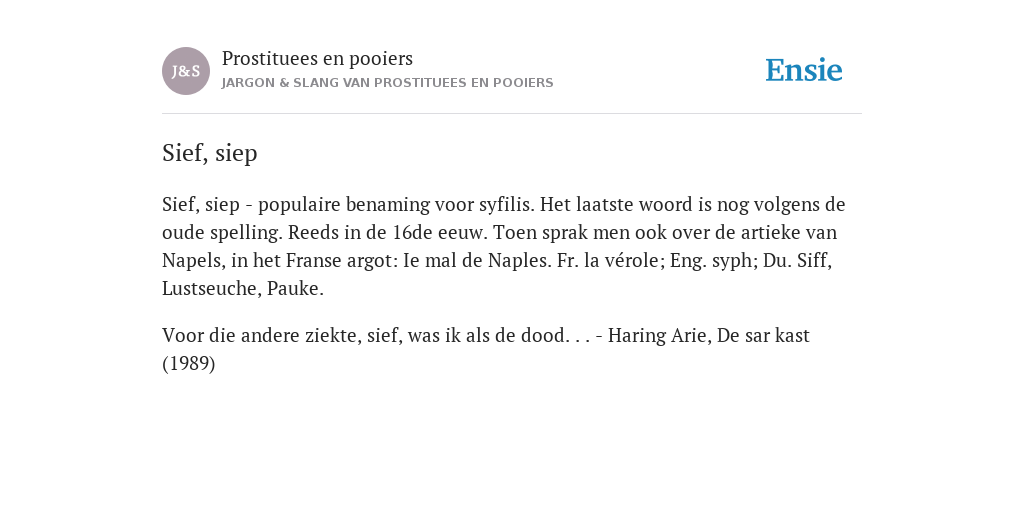Click the 'Lustseuche, Pauke.' text line

click(243, 289)
